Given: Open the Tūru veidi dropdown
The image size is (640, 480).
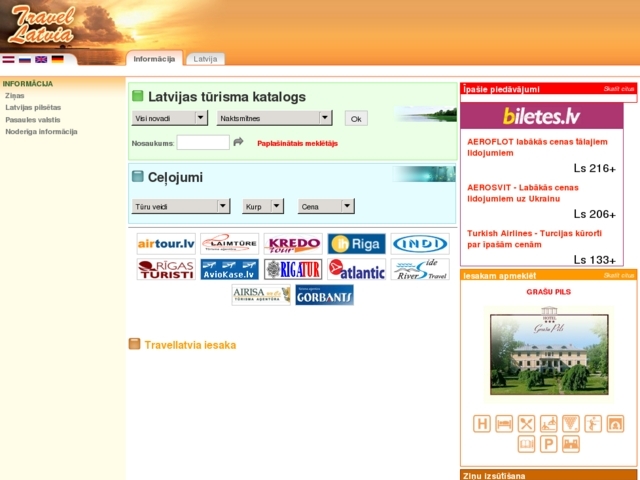Looking at the screenshot, I should pos(181,206).
